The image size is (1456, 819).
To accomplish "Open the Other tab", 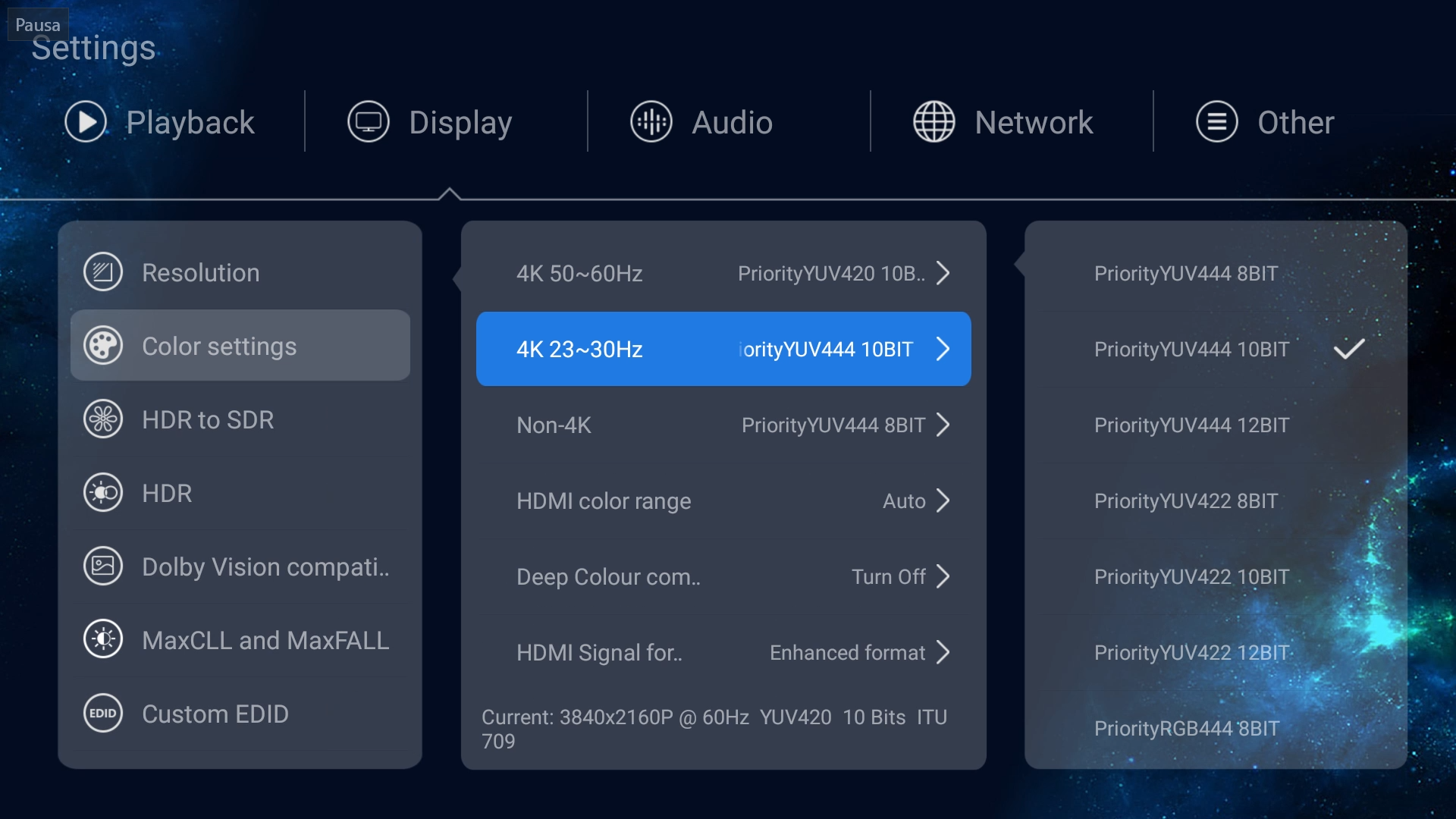I will [x=1265, y=122].
